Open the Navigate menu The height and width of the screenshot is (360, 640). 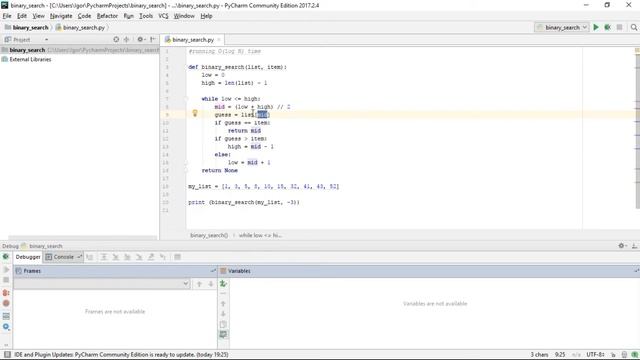(x=61, y=16)
